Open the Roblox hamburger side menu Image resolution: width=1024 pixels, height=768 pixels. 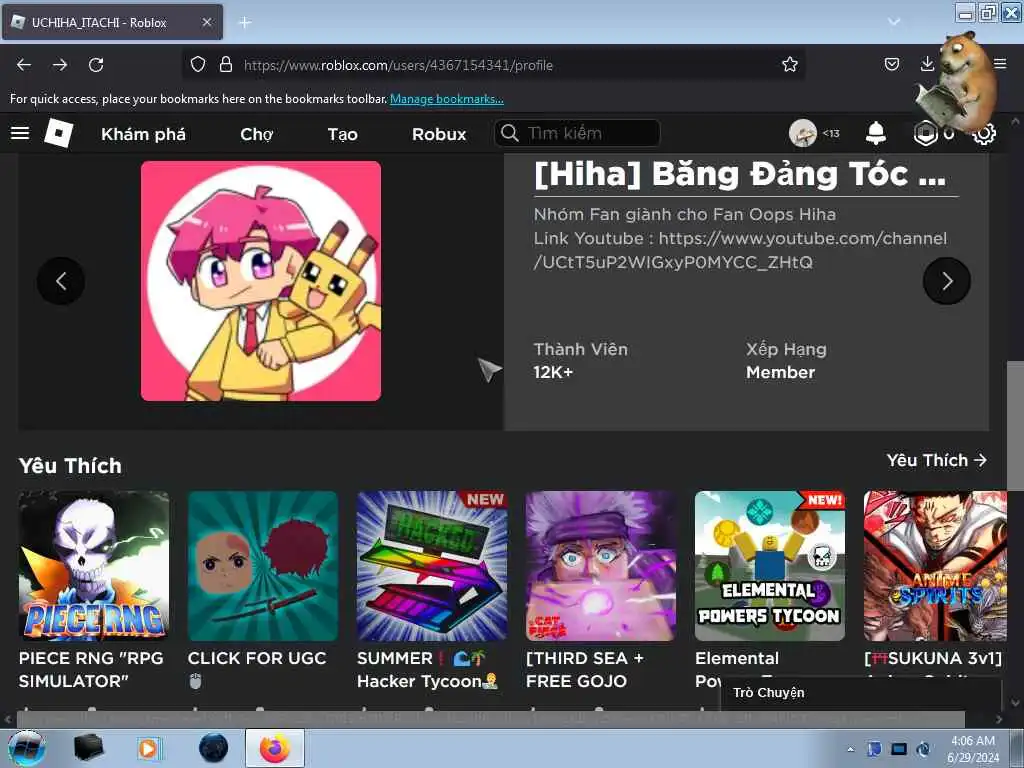click(20, 133)
